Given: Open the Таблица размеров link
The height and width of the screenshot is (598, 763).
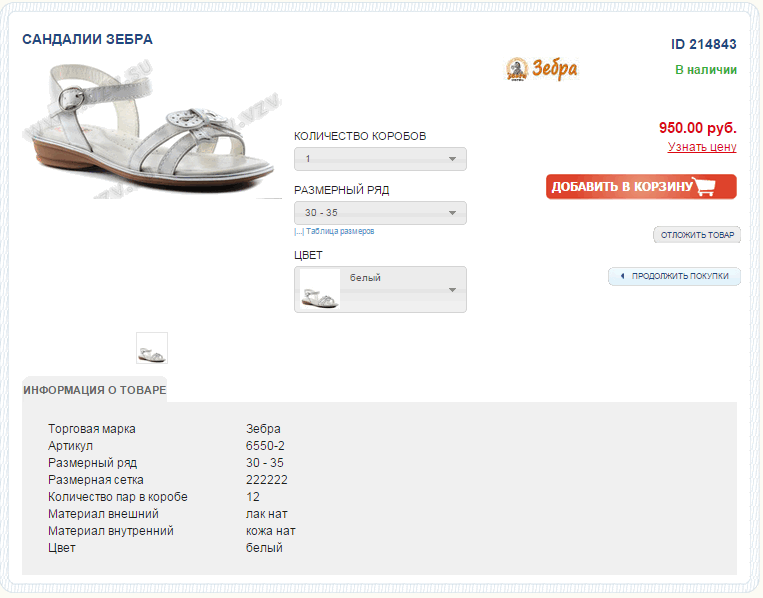Looking at the screenshot, I should coord(340,231).
